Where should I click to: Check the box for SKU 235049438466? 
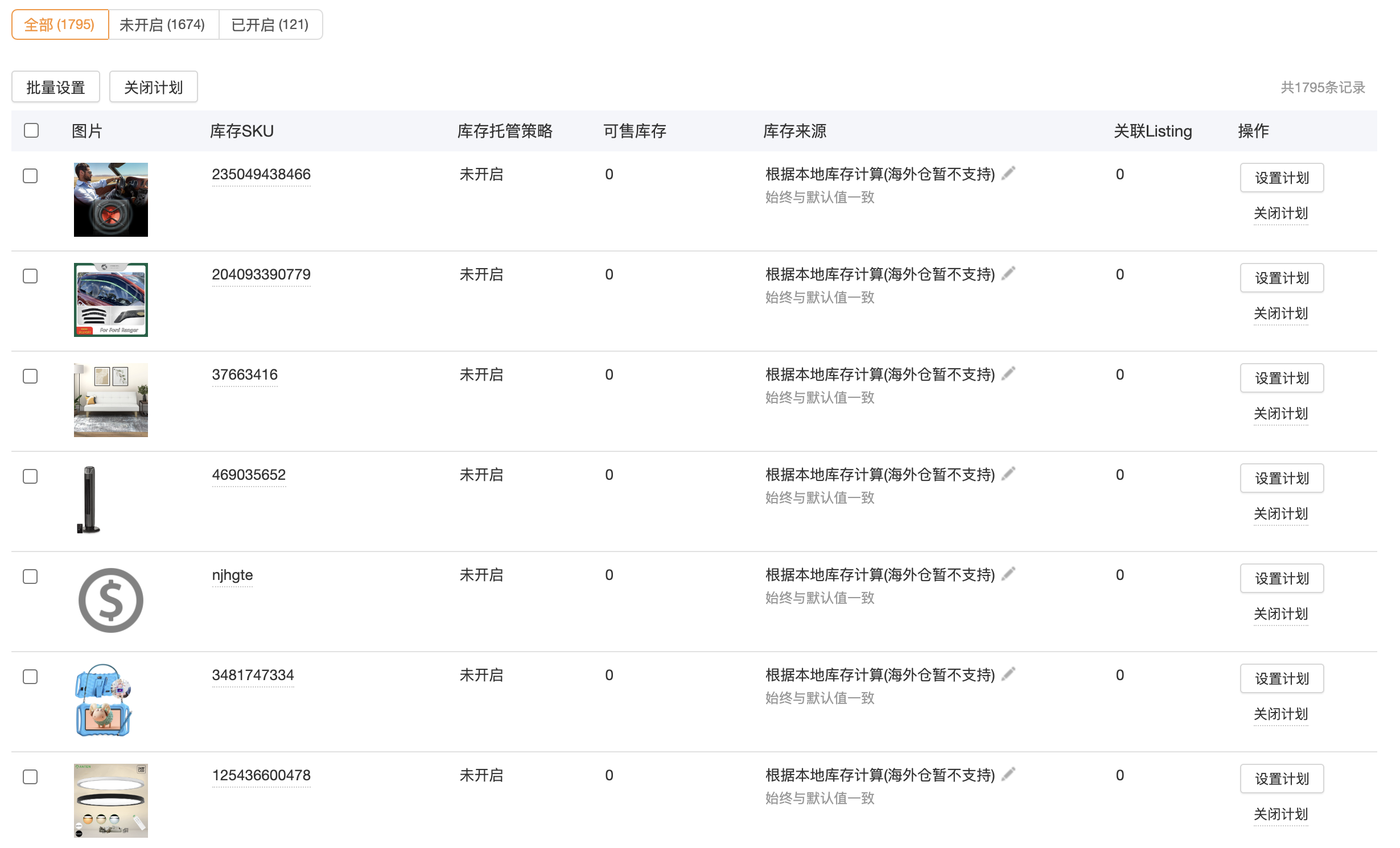click(x=30, y=176)
